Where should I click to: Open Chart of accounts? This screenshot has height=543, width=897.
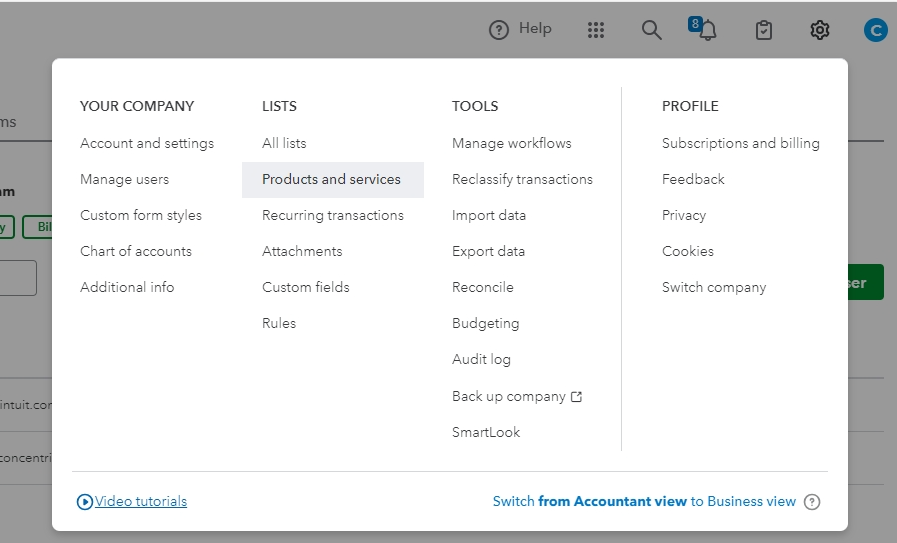click(x=136, y=251)
